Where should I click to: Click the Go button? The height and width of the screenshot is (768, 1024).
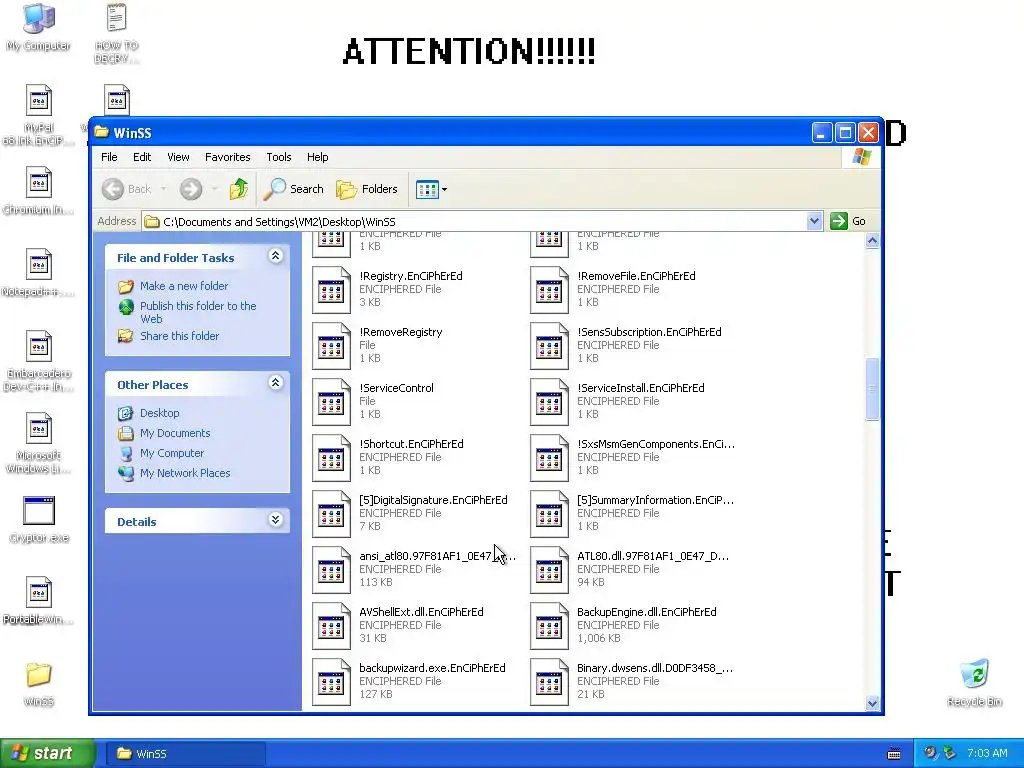[848, 221]
